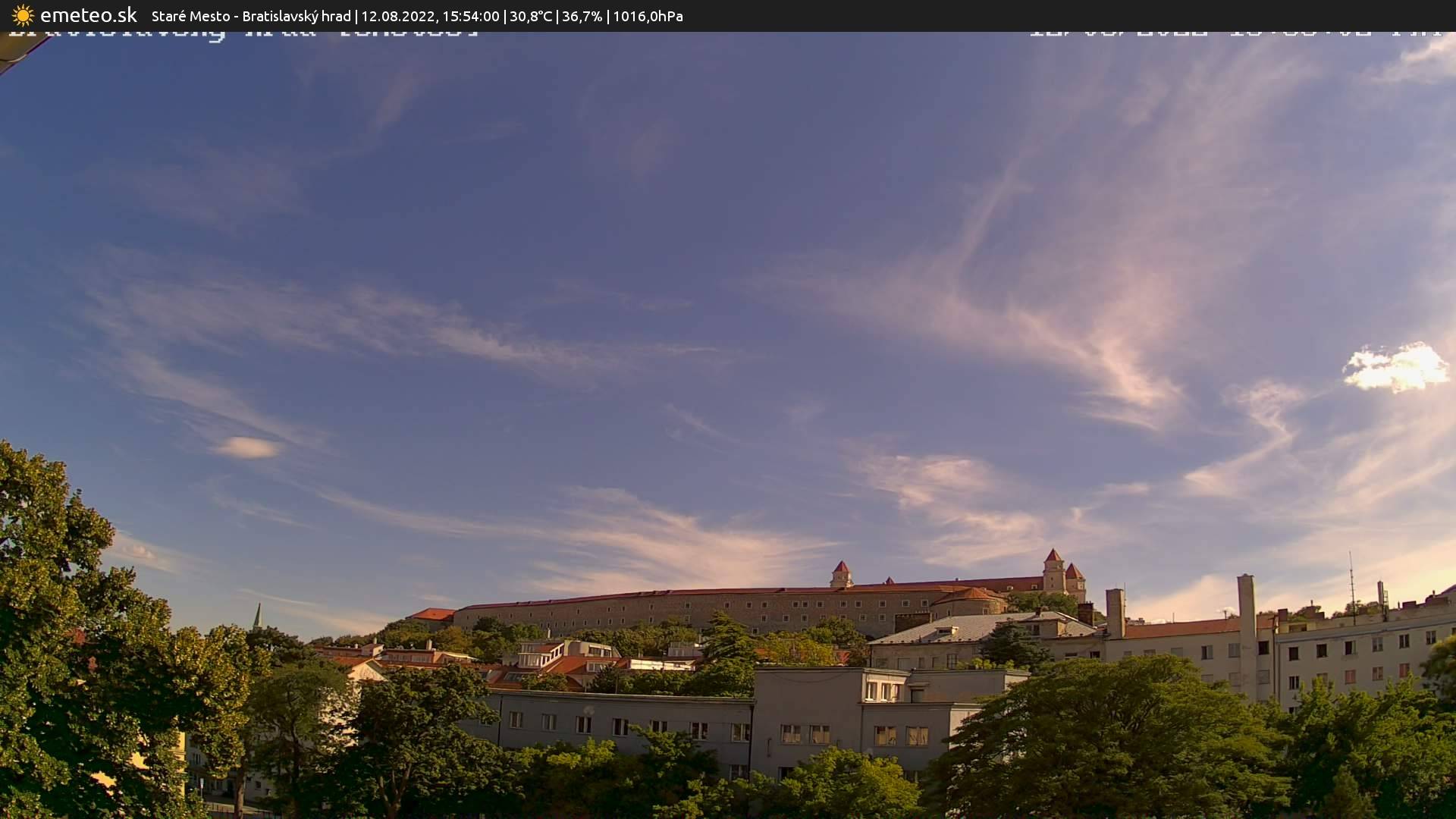
Task: Click the temperature reading 30,8°C
Action: click(x=533, y=15)
